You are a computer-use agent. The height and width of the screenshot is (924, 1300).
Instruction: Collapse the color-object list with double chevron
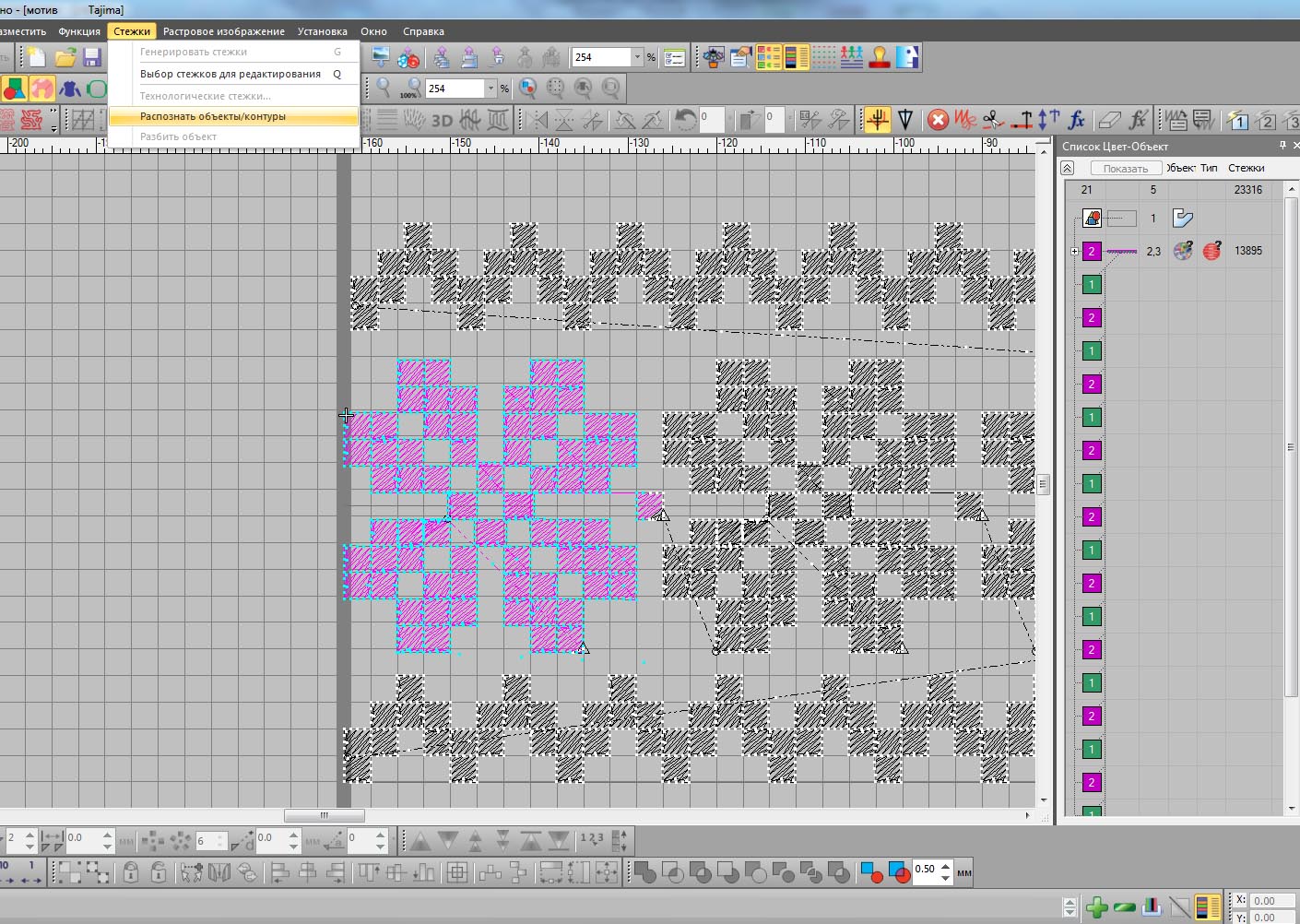pyautogui.click(x=1068, y=168)
